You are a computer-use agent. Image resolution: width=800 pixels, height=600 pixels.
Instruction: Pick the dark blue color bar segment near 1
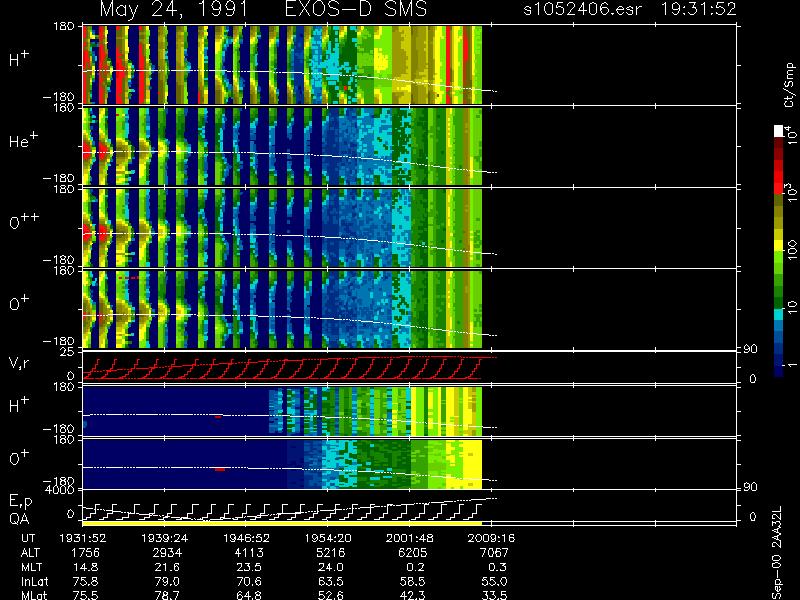779,366
